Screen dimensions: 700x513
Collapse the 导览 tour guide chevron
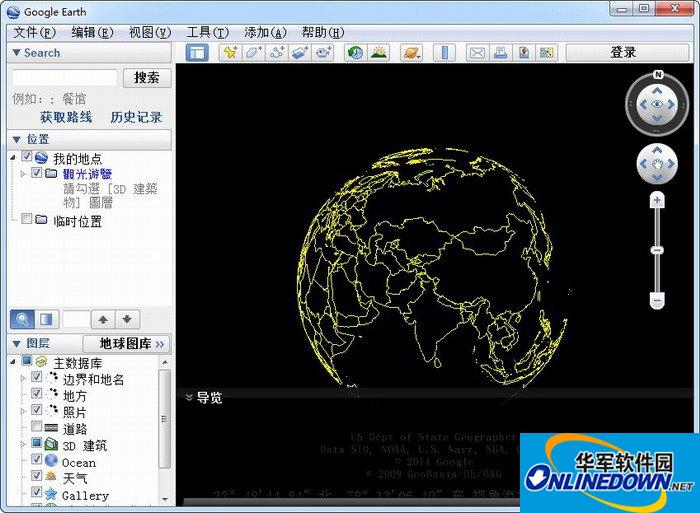[189, 397]
